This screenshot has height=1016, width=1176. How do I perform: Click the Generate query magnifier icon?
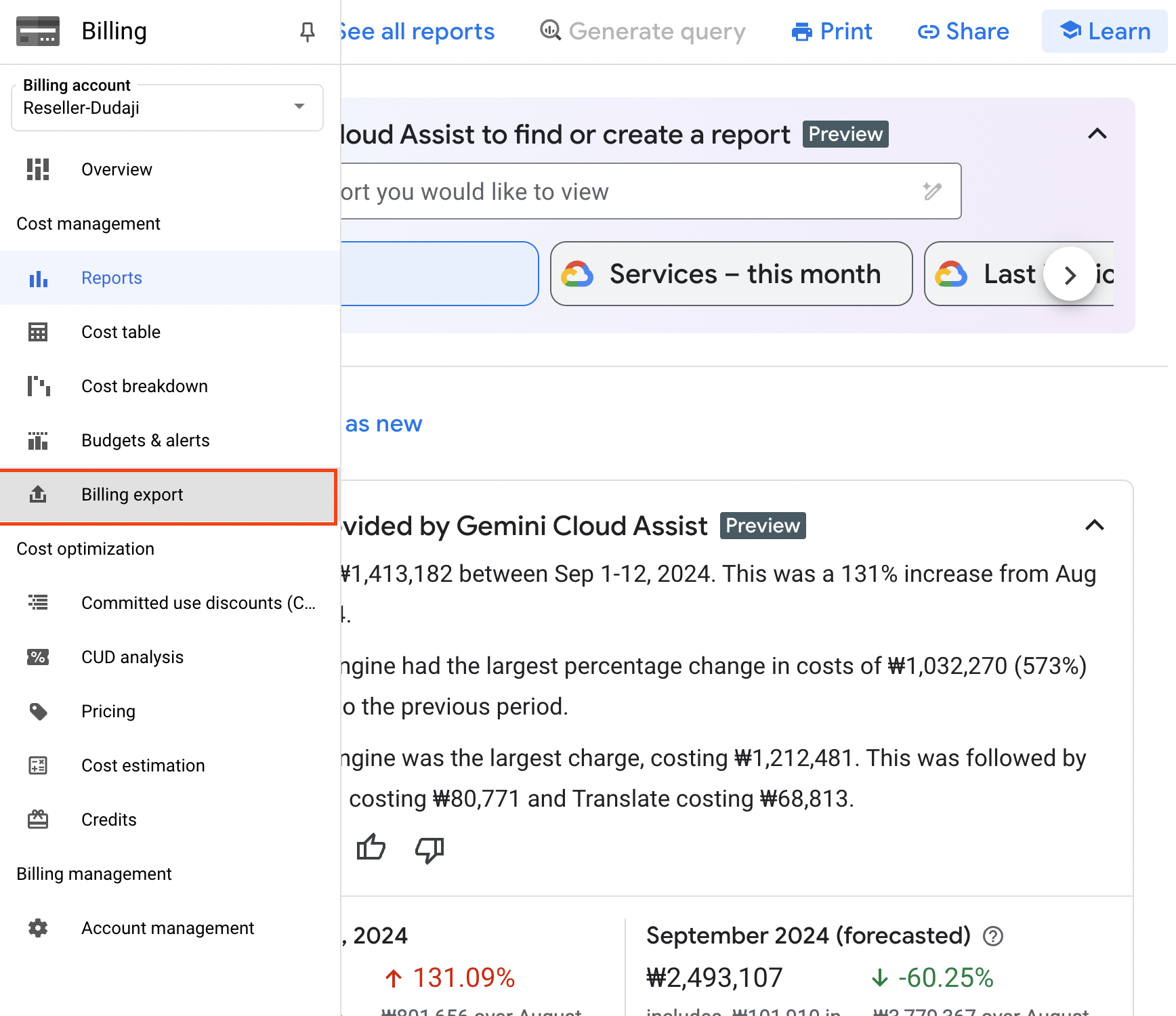550,30
